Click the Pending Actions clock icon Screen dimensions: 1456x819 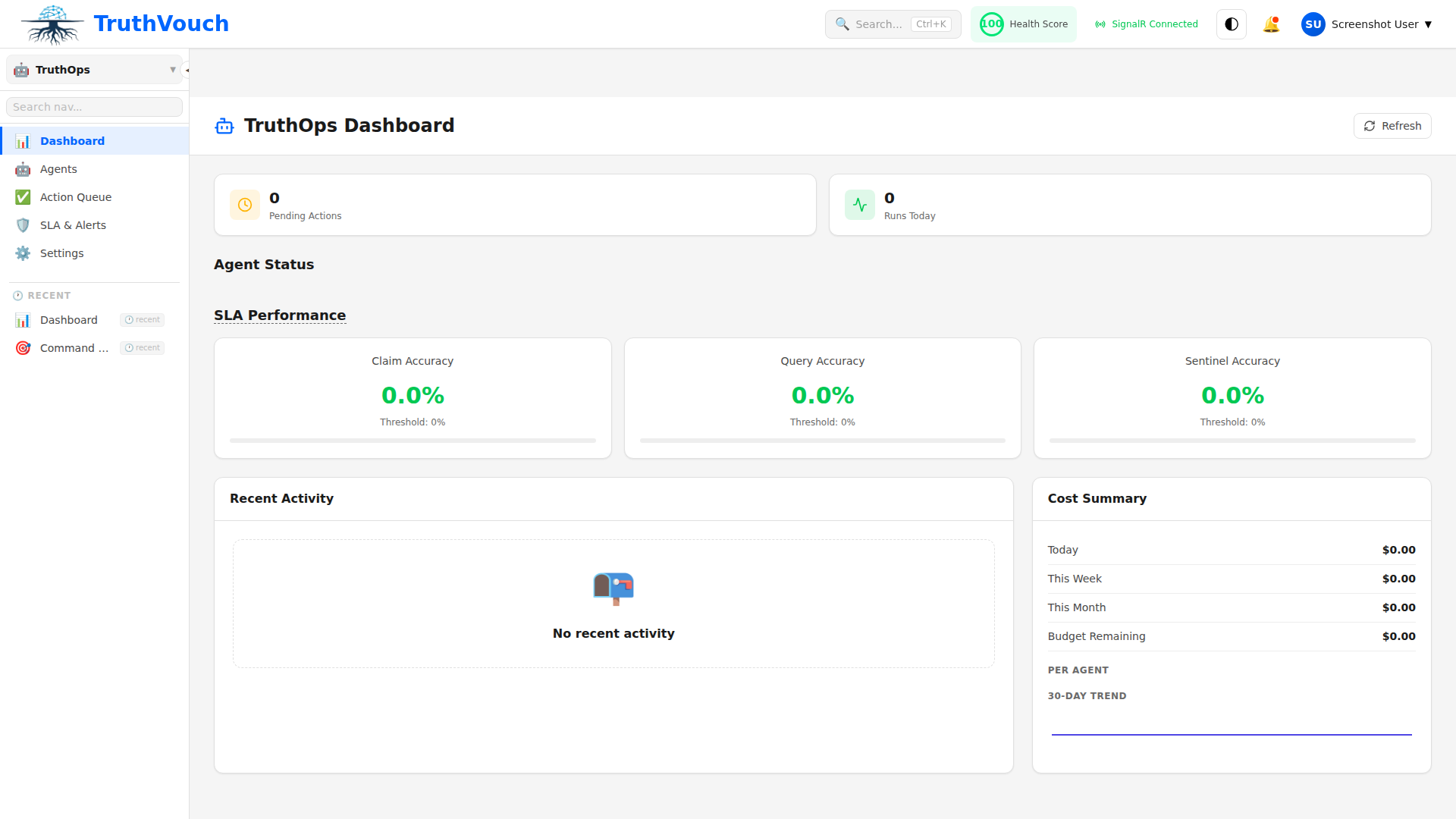pos(244,205)
